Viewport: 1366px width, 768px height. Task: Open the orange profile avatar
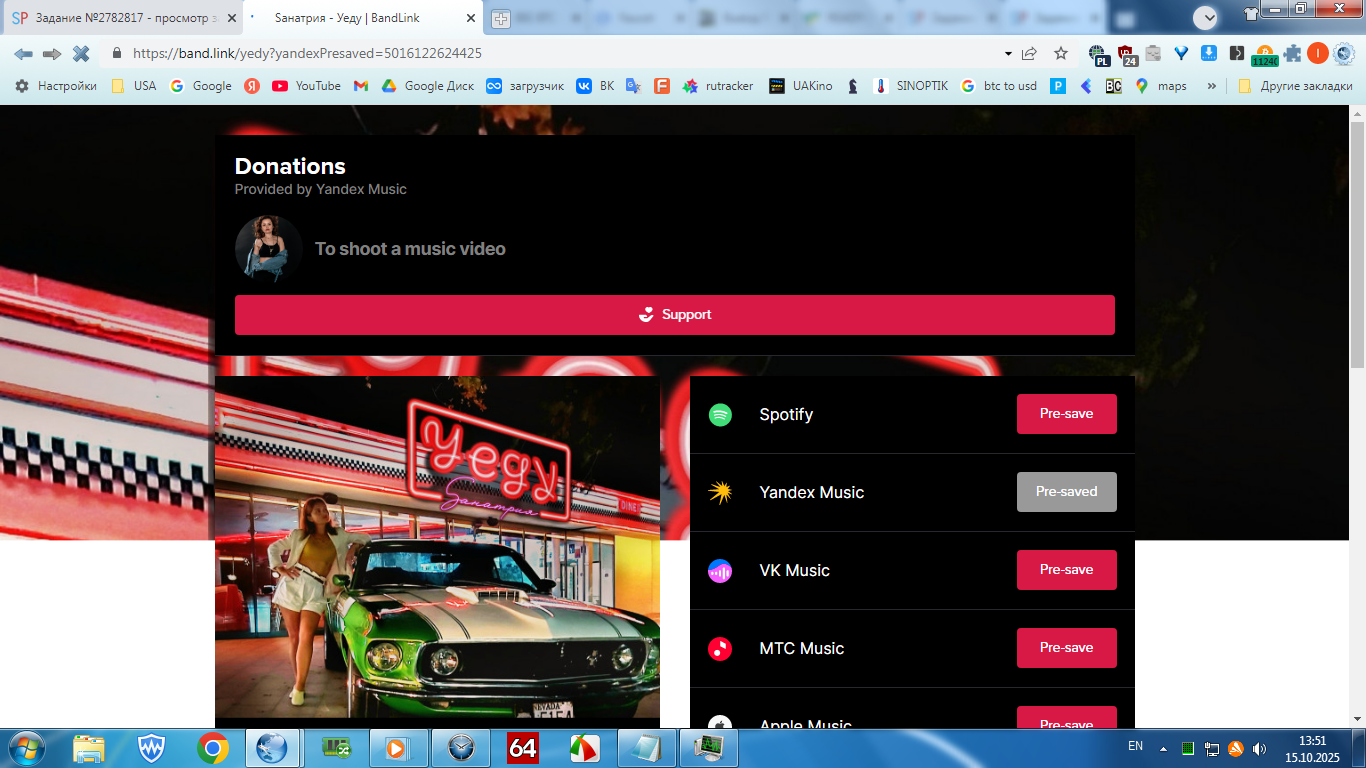point(1317,53)
